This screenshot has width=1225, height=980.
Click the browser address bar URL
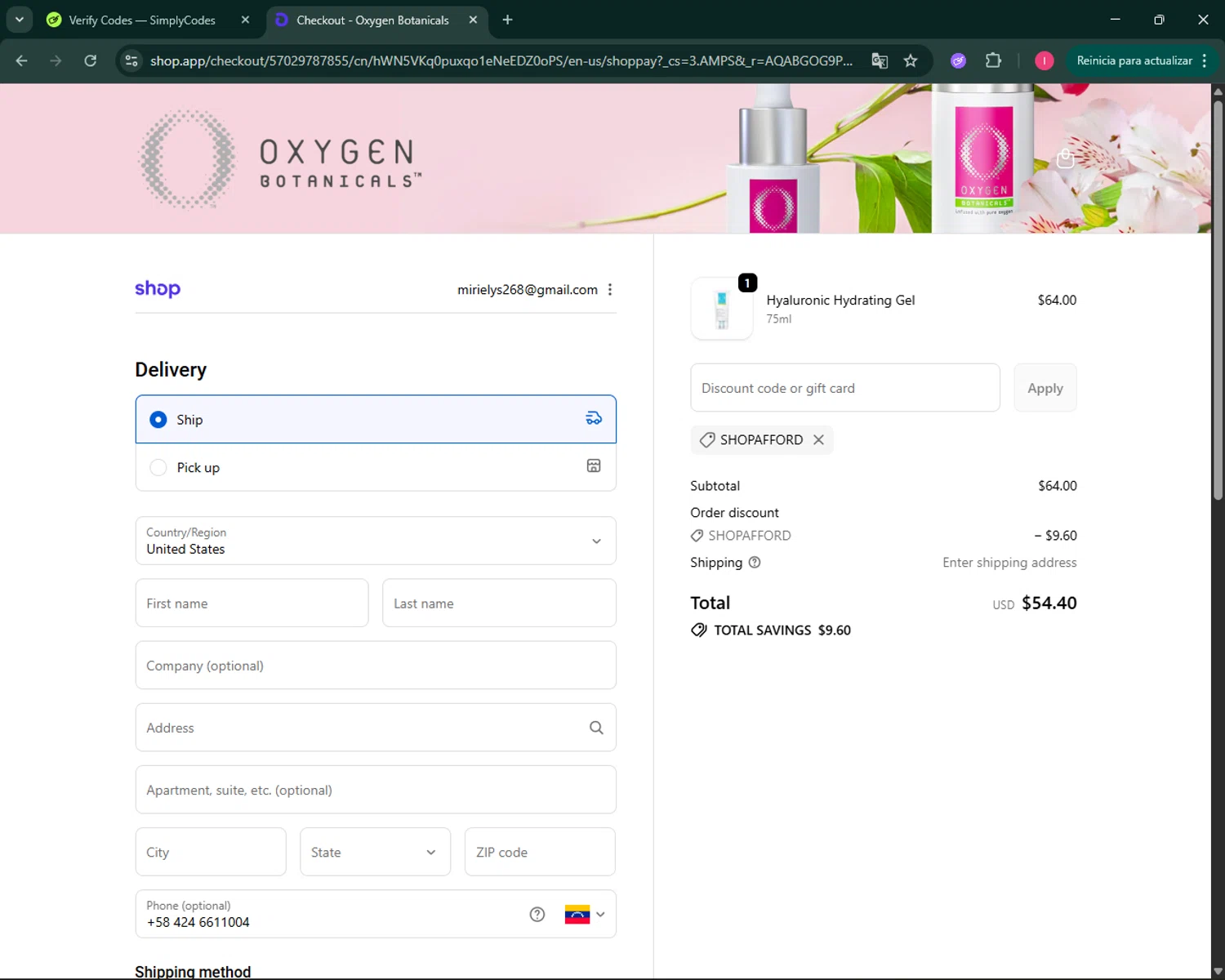click(x=501, y=60)
